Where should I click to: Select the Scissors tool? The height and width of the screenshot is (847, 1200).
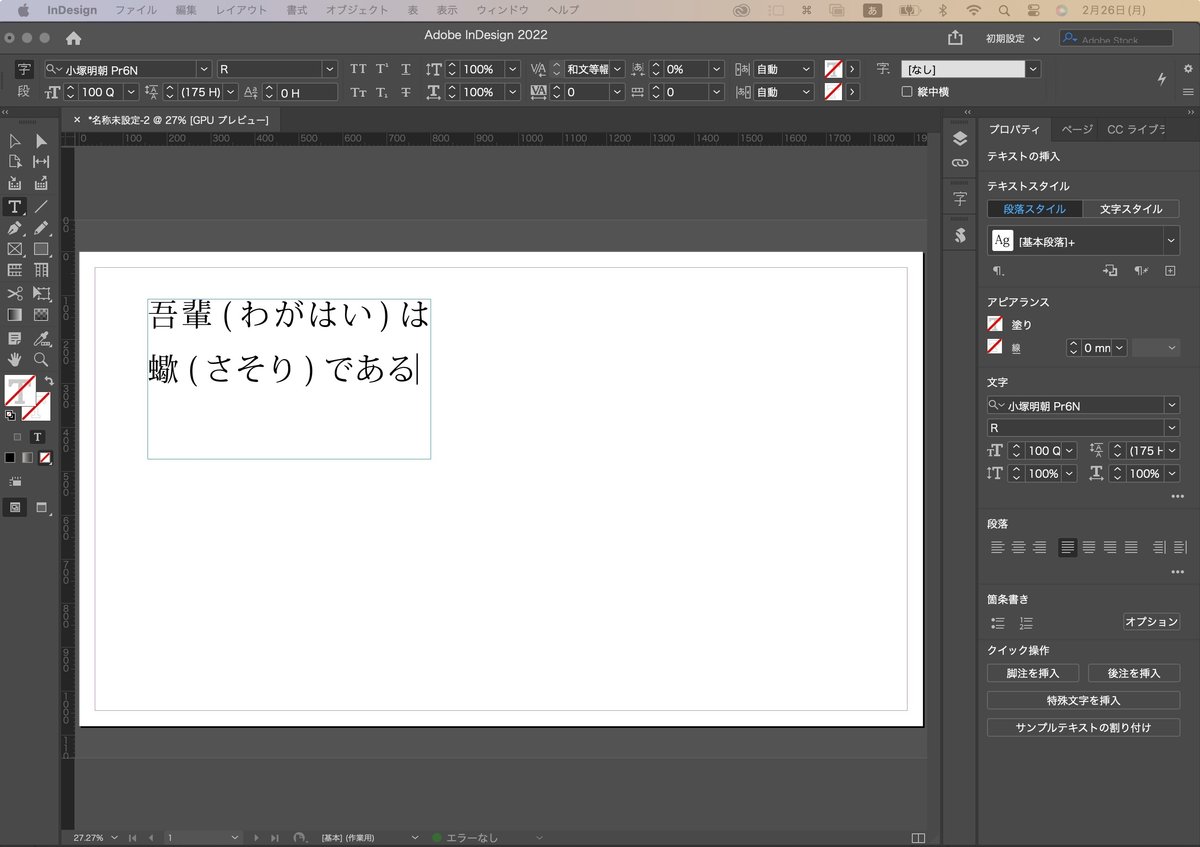click(14, 293)
